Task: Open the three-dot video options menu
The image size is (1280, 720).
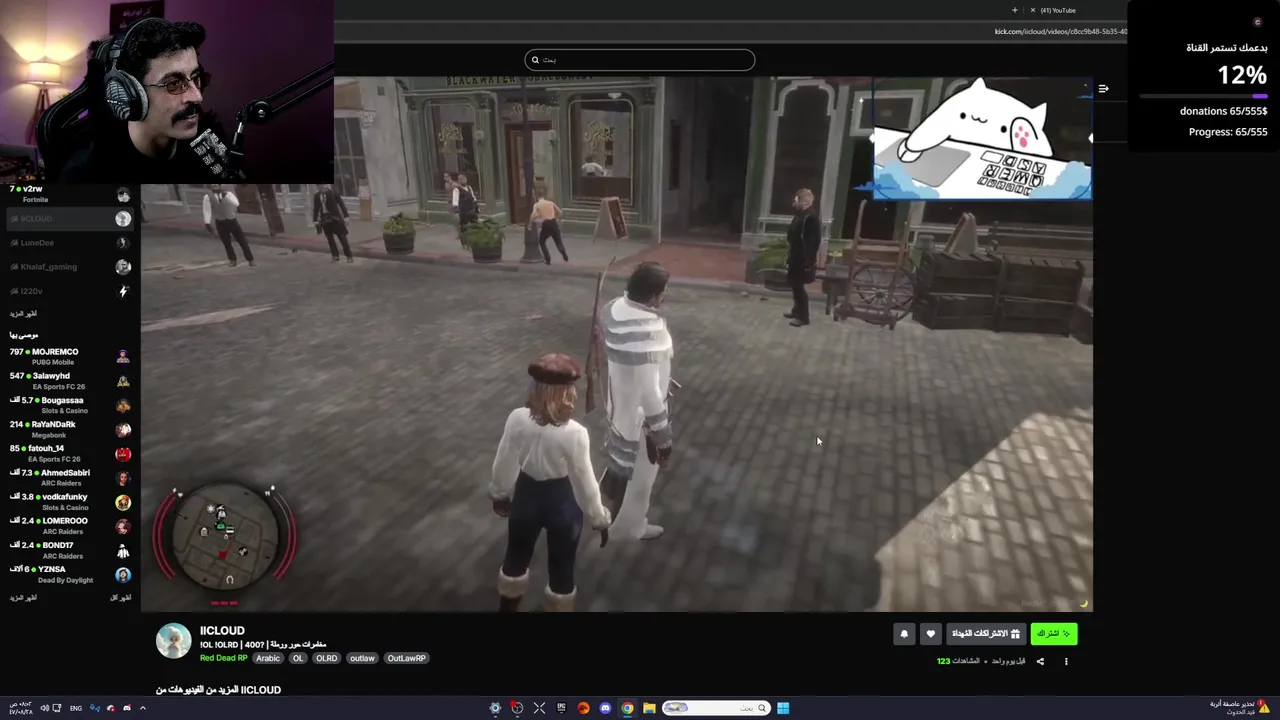Action: 1066,661
